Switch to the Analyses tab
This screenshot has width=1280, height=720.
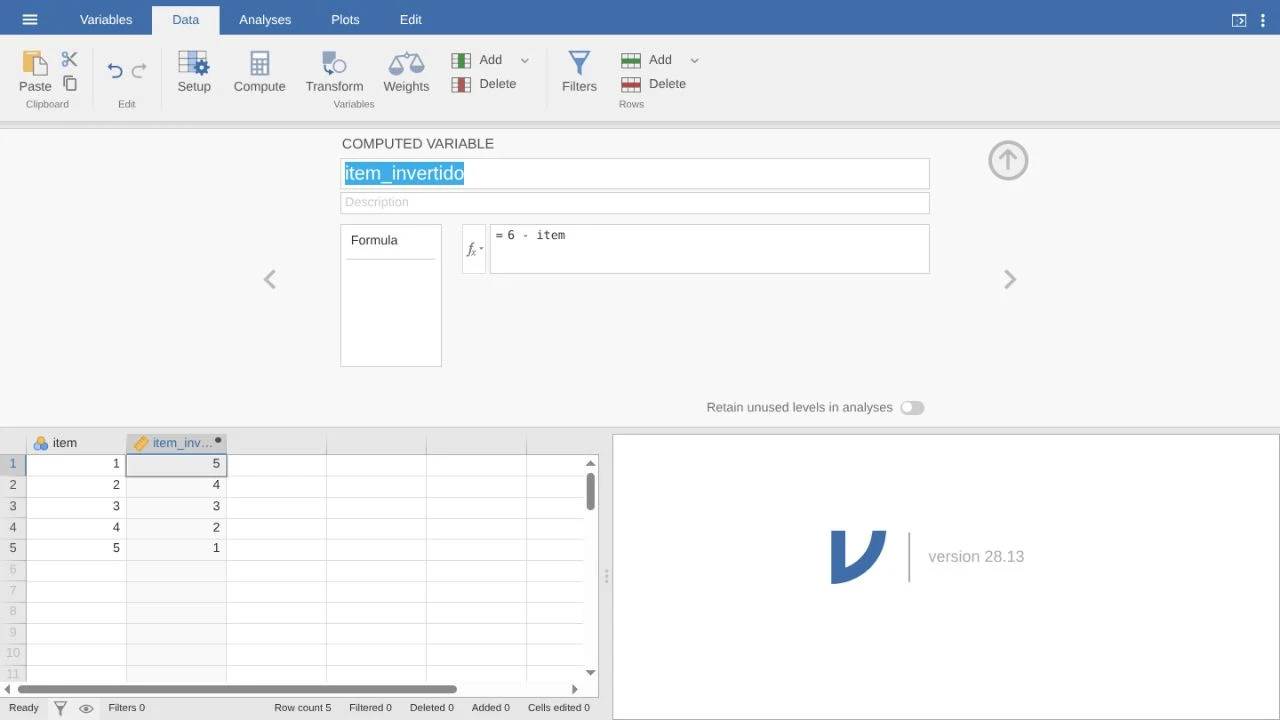point(265,19)
